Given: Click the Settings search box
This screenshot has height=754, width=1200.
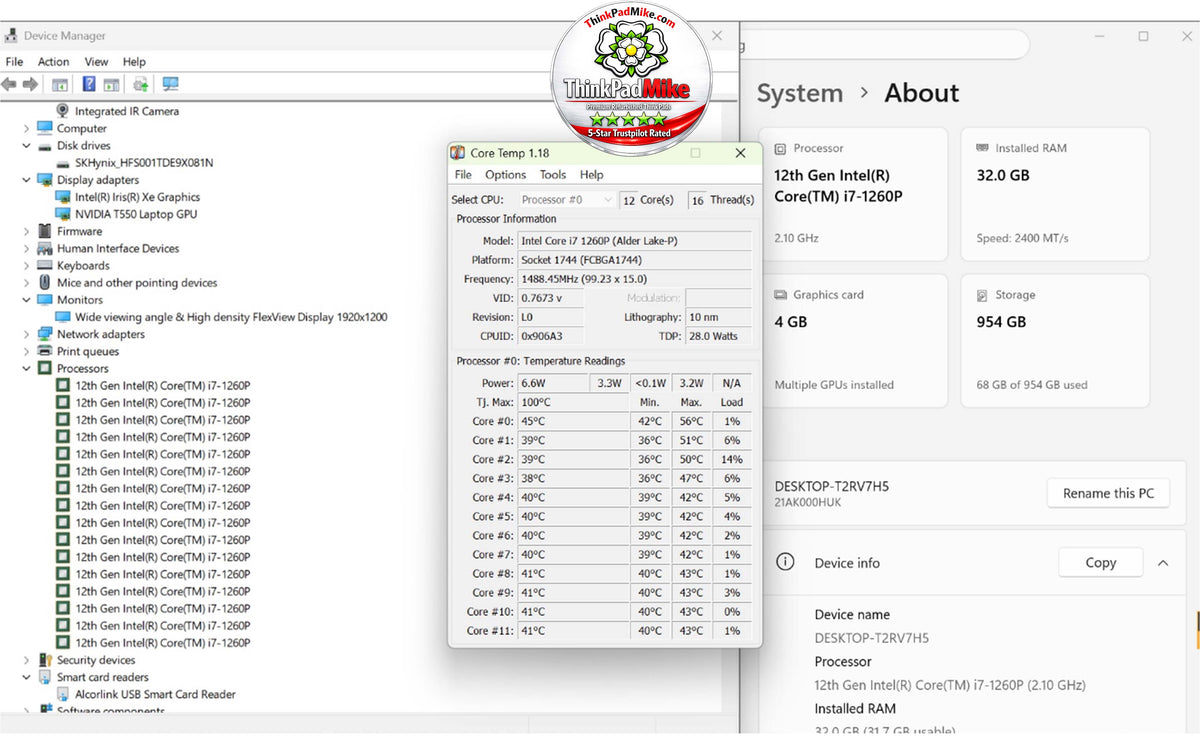Looking at the screenshot, I should [x=885, y=45].
